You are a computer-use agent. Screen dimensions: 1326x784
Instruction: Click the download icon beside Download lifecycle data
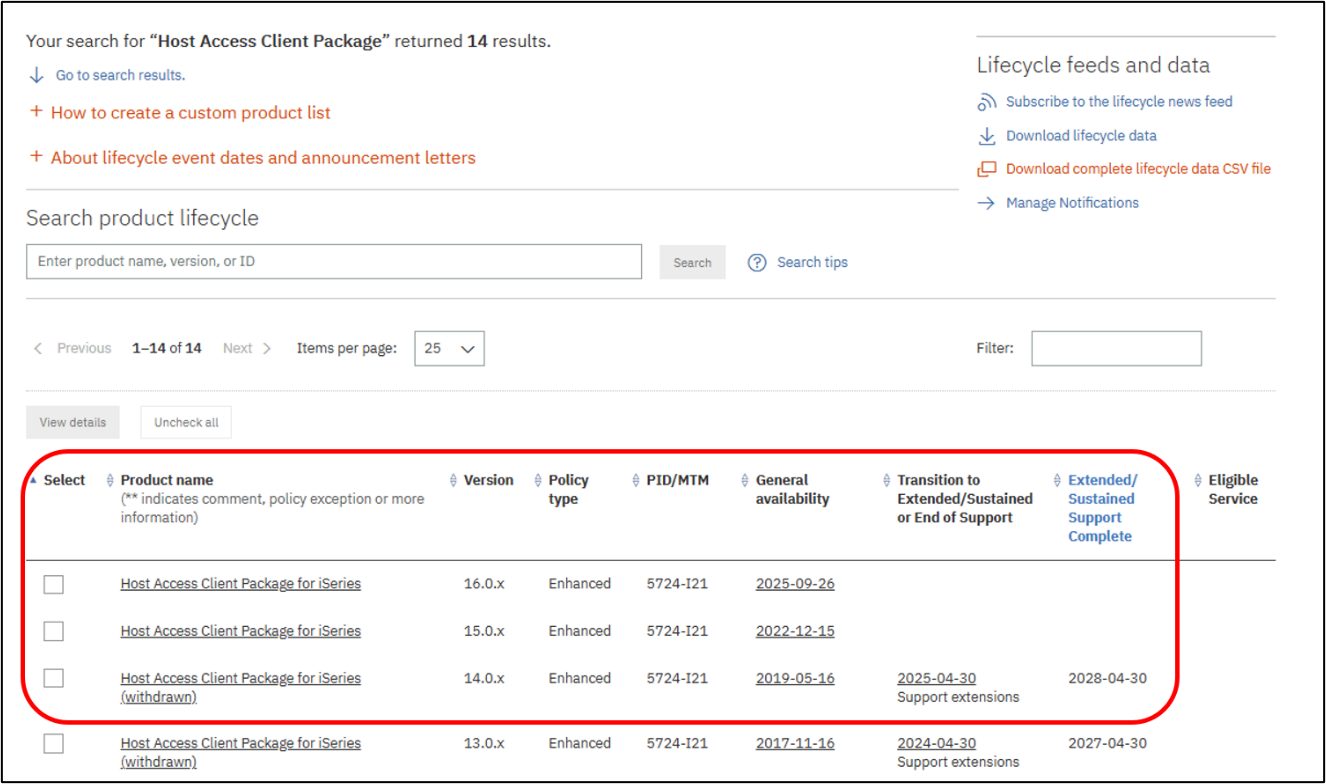pos(987,136)
